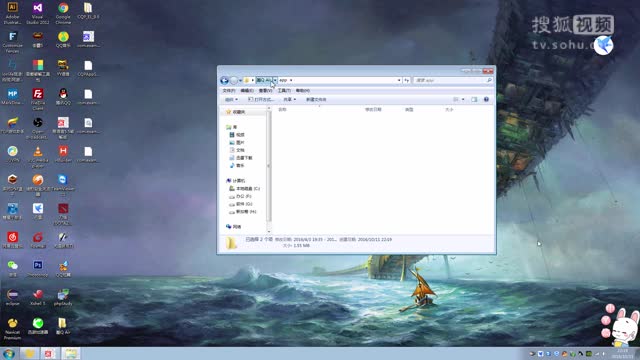Launch phpStudy desktop icon
The width and height of the screenshot is (640, 360).
pos(63,297)
